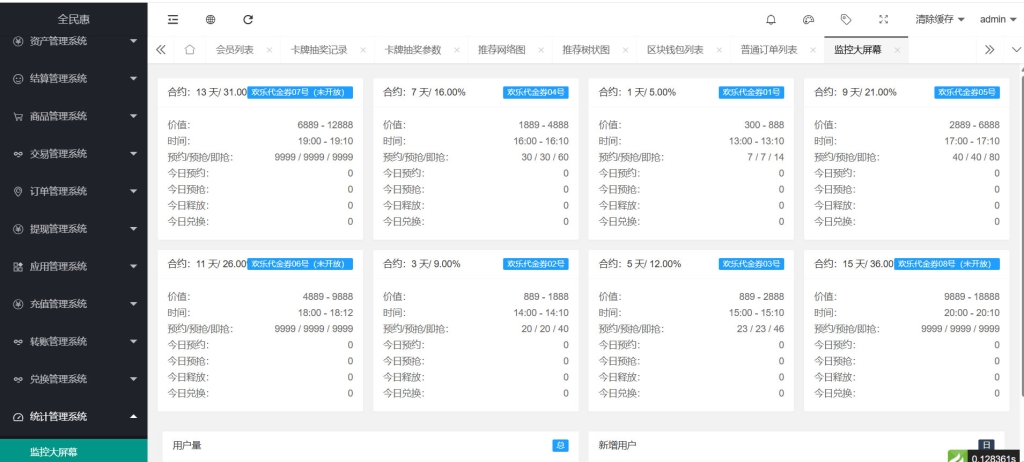Close the 卡牌抽奖记录 tab
This screenshot has width=1024, height=462.
coord(362,50)
